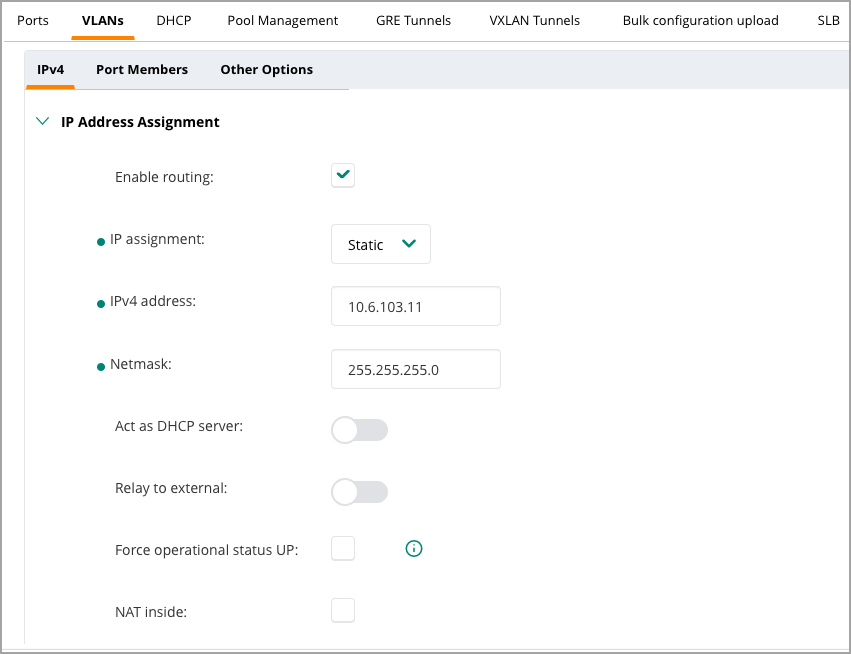Go to the Pool Management tab

point(282,21)
